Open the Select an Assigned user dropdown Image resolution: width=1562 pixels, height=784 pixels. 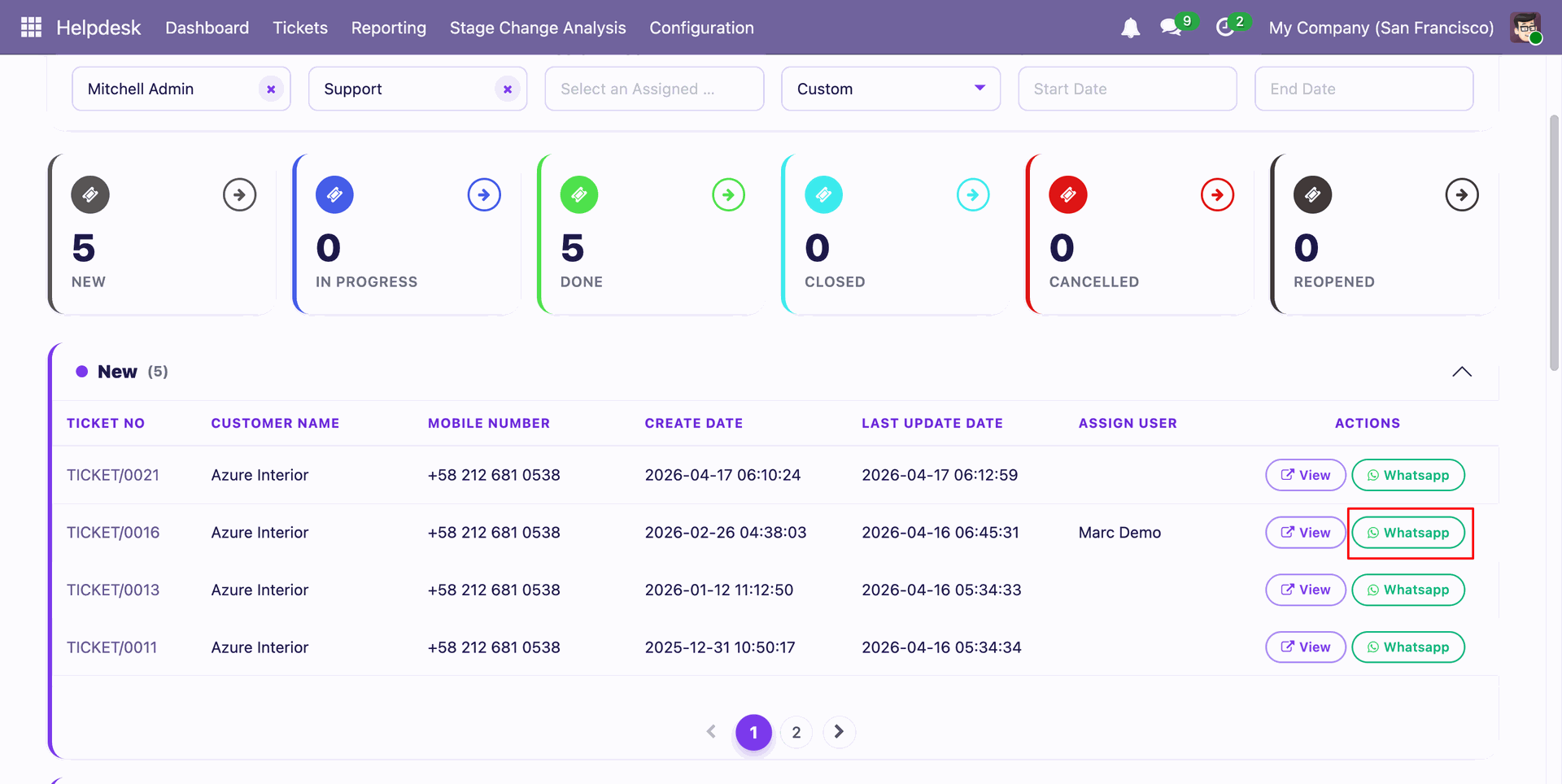pos(654,89)
